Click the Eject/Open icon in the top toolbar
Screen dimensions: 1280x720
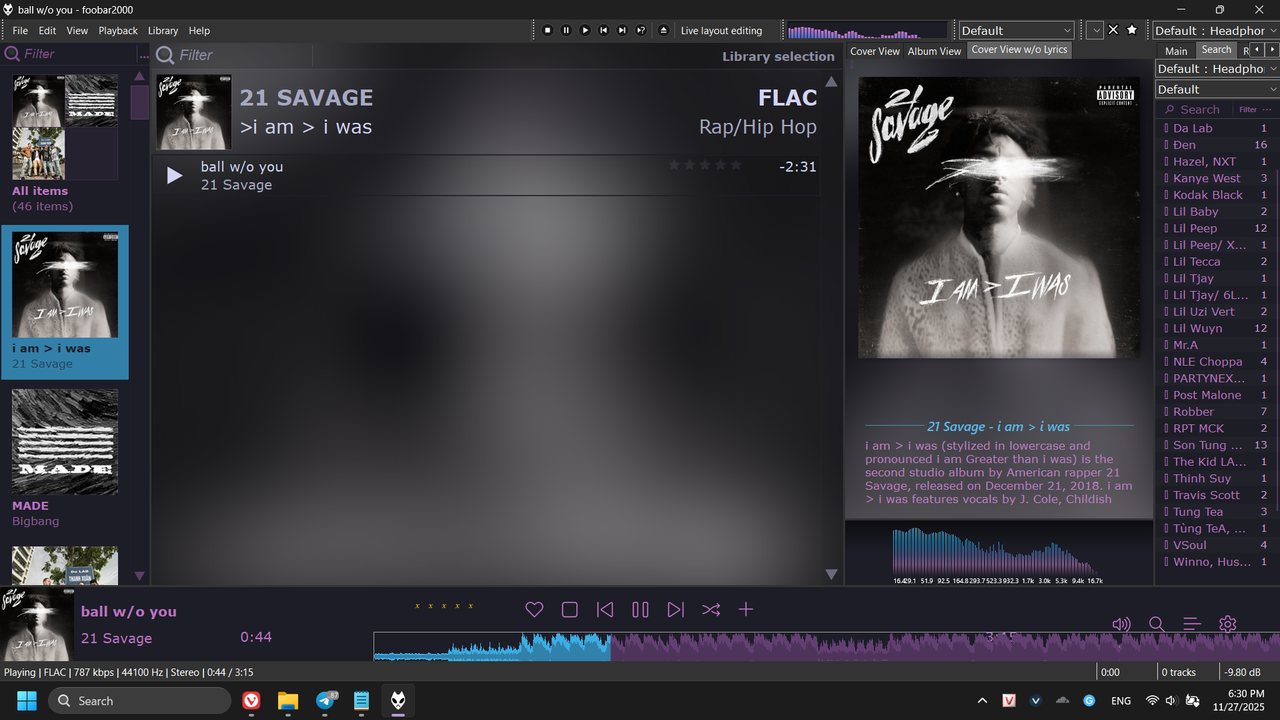(x=665, y=30)
